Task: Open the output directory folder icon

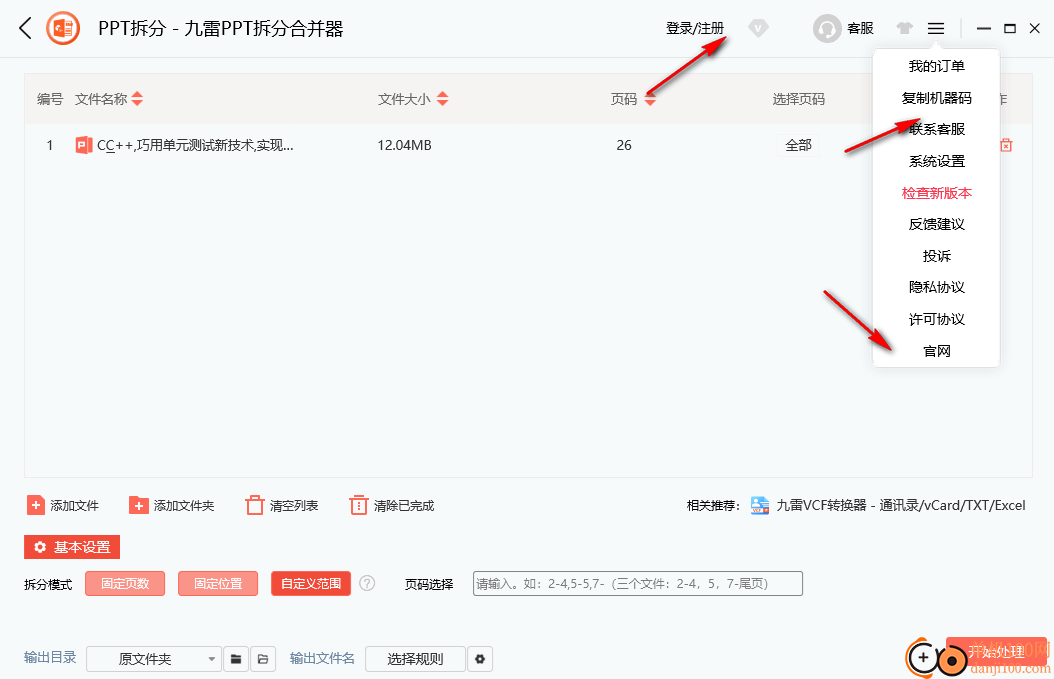Action: [x=263, y=659]
